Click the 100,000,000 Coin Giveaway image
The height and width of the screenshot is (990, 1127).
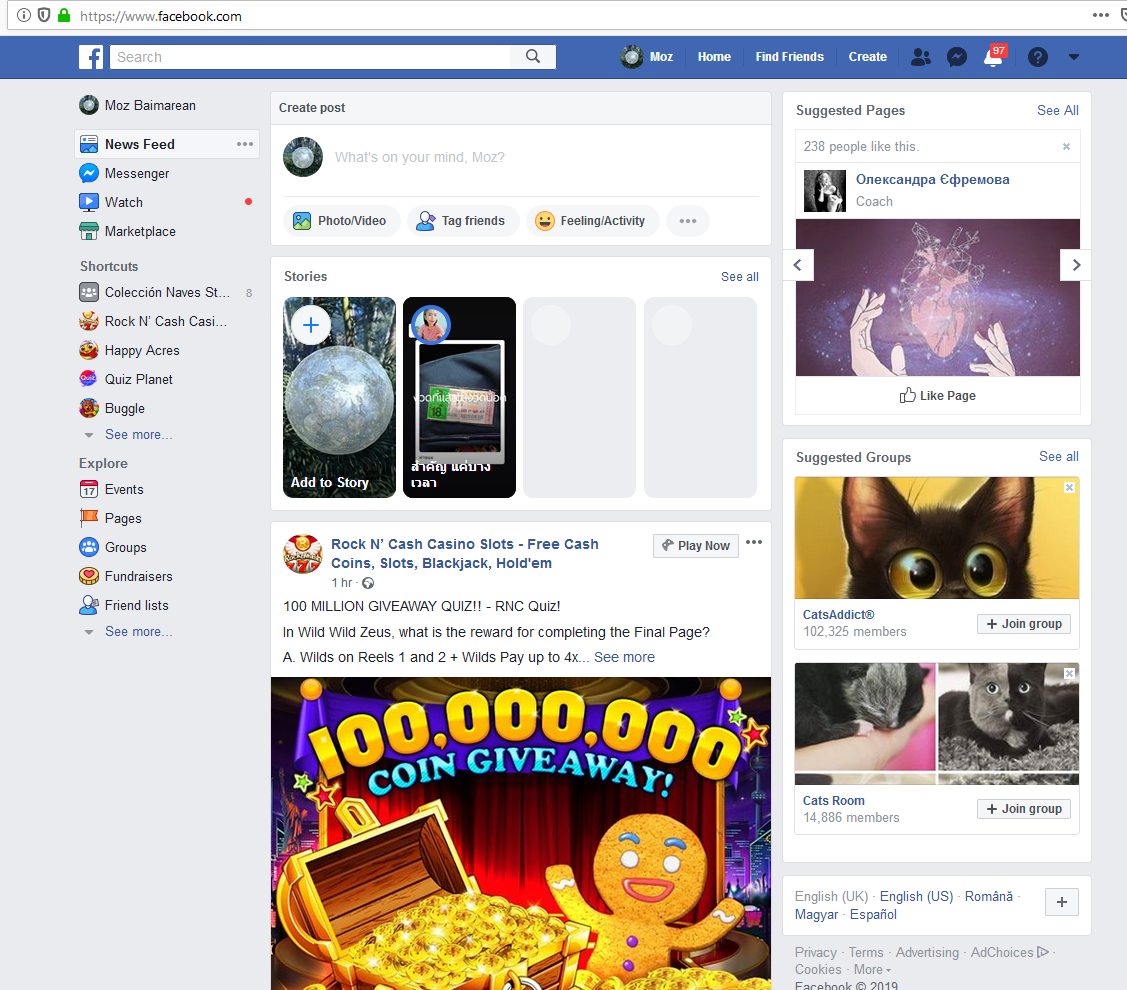(521, 833)
